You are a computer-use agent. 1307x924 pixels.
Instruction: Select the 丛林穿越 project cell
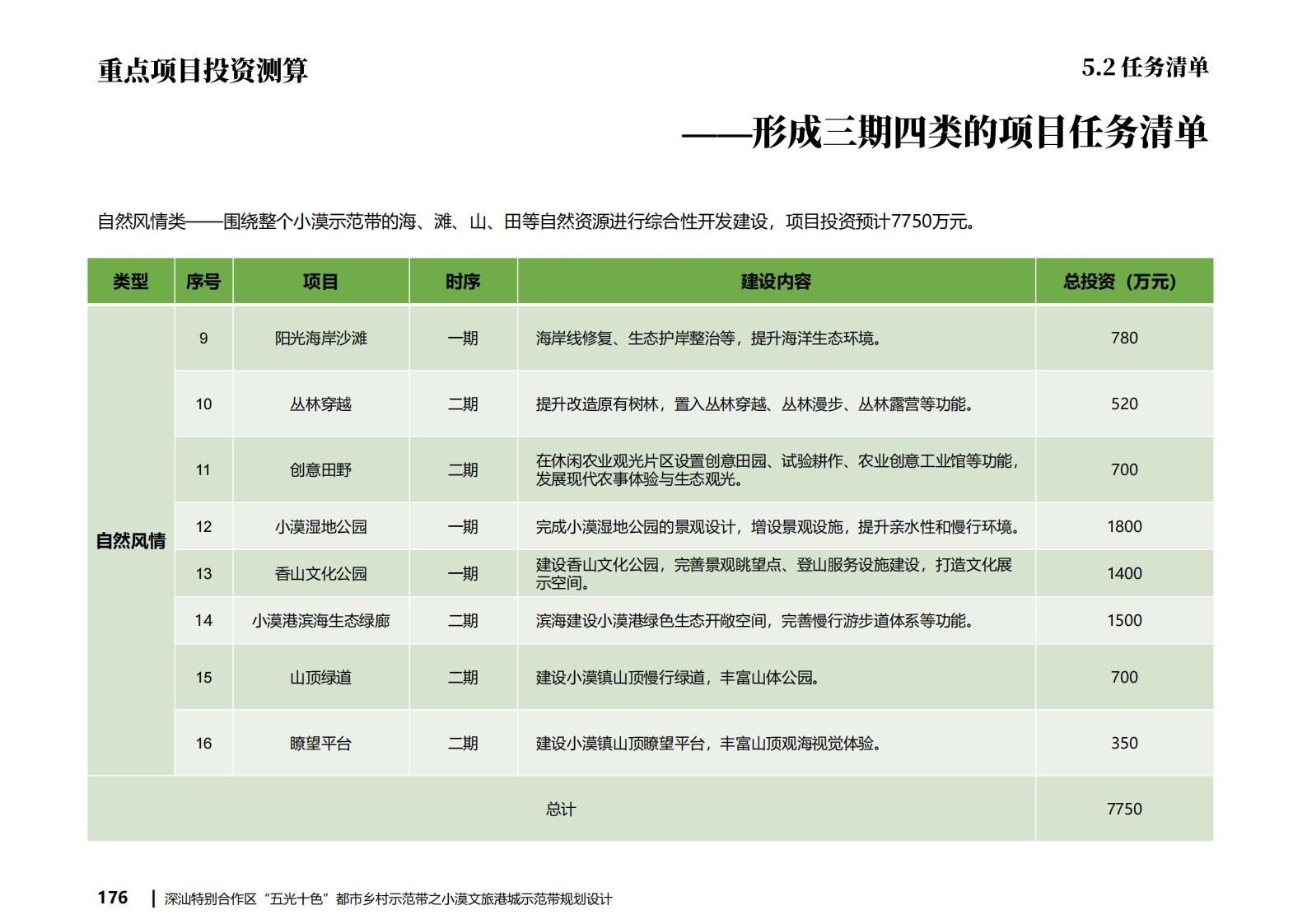321,404
